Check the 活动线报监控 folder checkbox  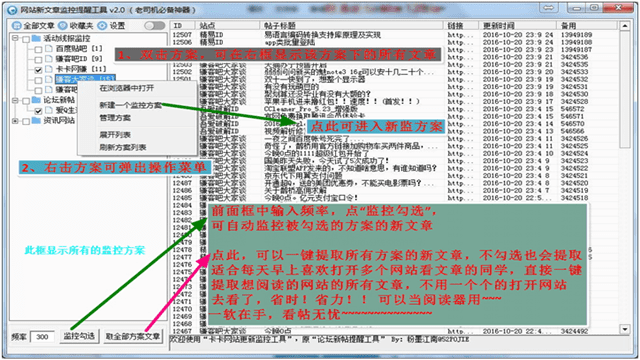click(x=26, y=39)
